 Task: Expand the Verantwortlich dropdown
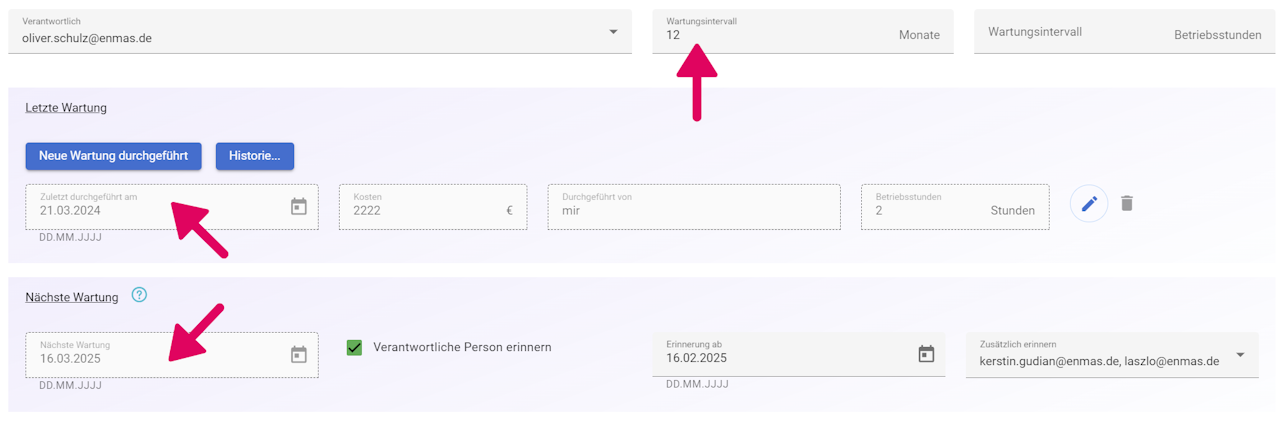(613, 33)
